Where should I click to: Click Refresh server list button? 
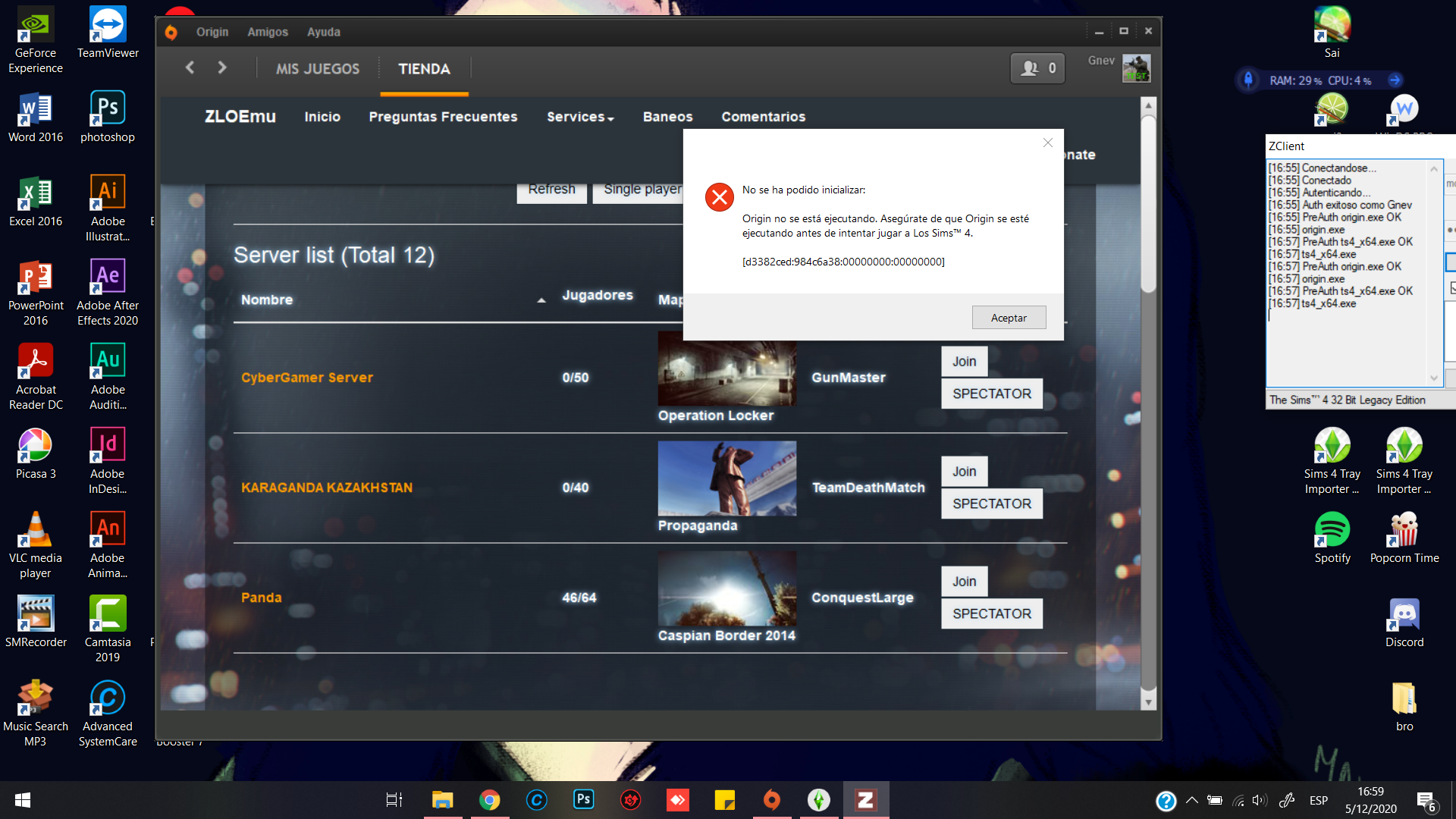pos(552,191)
